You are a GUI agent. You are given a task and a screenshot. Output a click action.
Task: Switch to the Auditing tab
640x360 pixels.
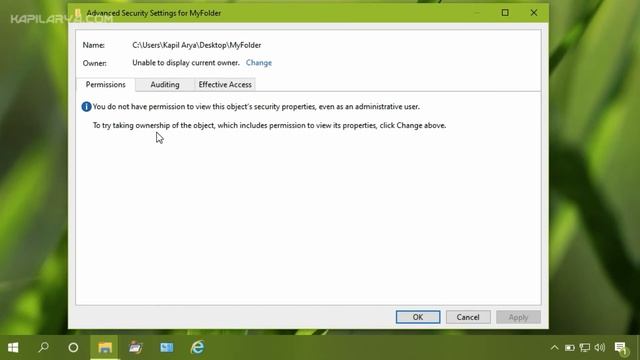(165, 84)
